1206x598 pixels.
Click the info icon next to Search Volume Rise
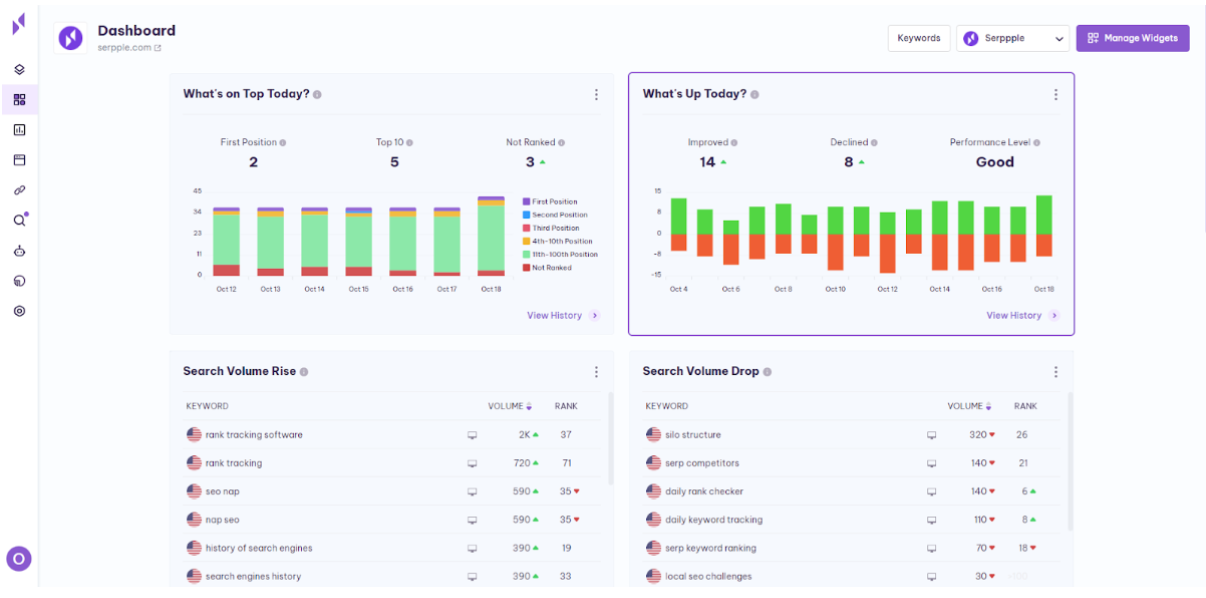304,372
